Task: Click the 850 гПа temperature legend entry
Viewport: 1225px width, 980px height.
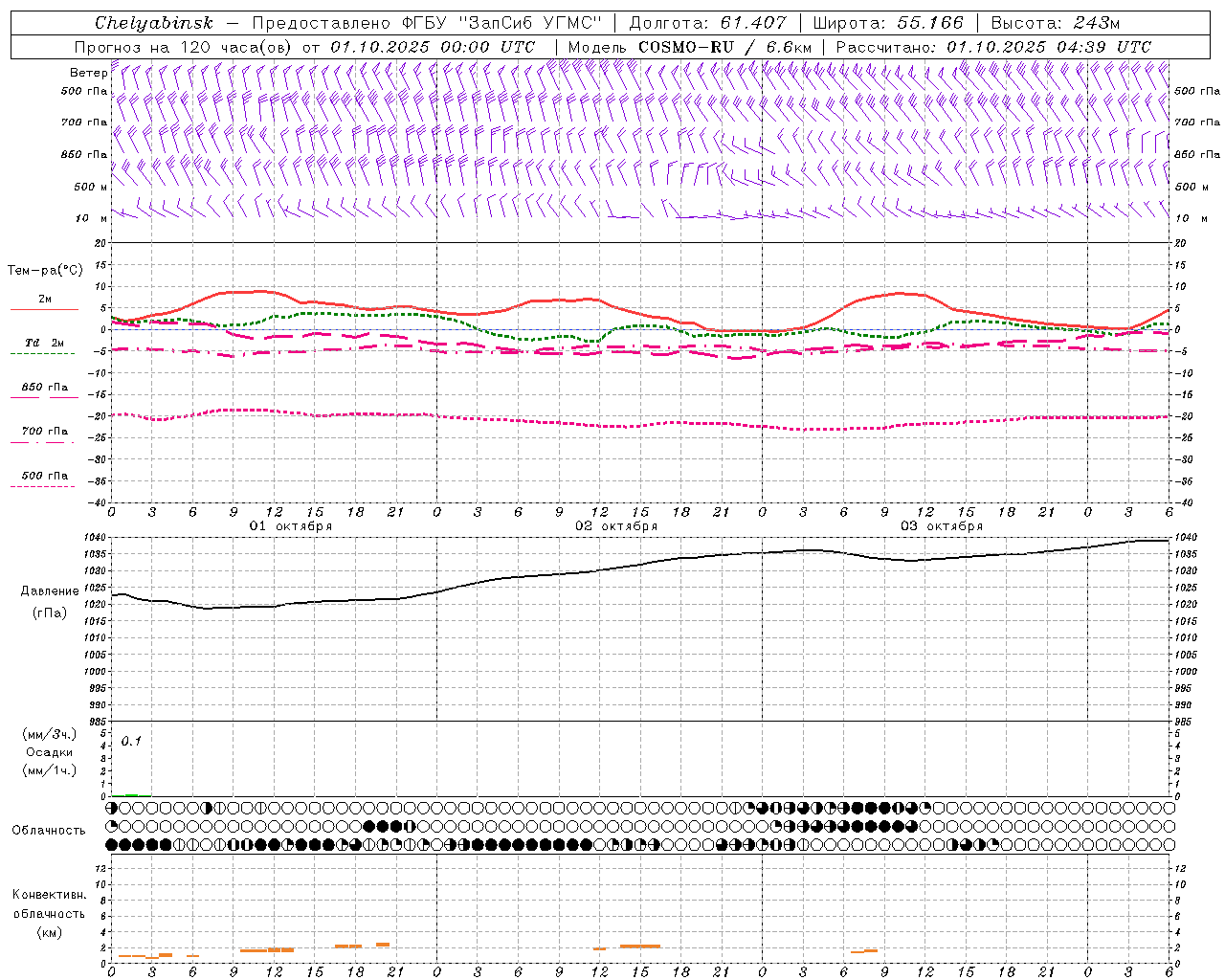Action: (x=44, y=388)
